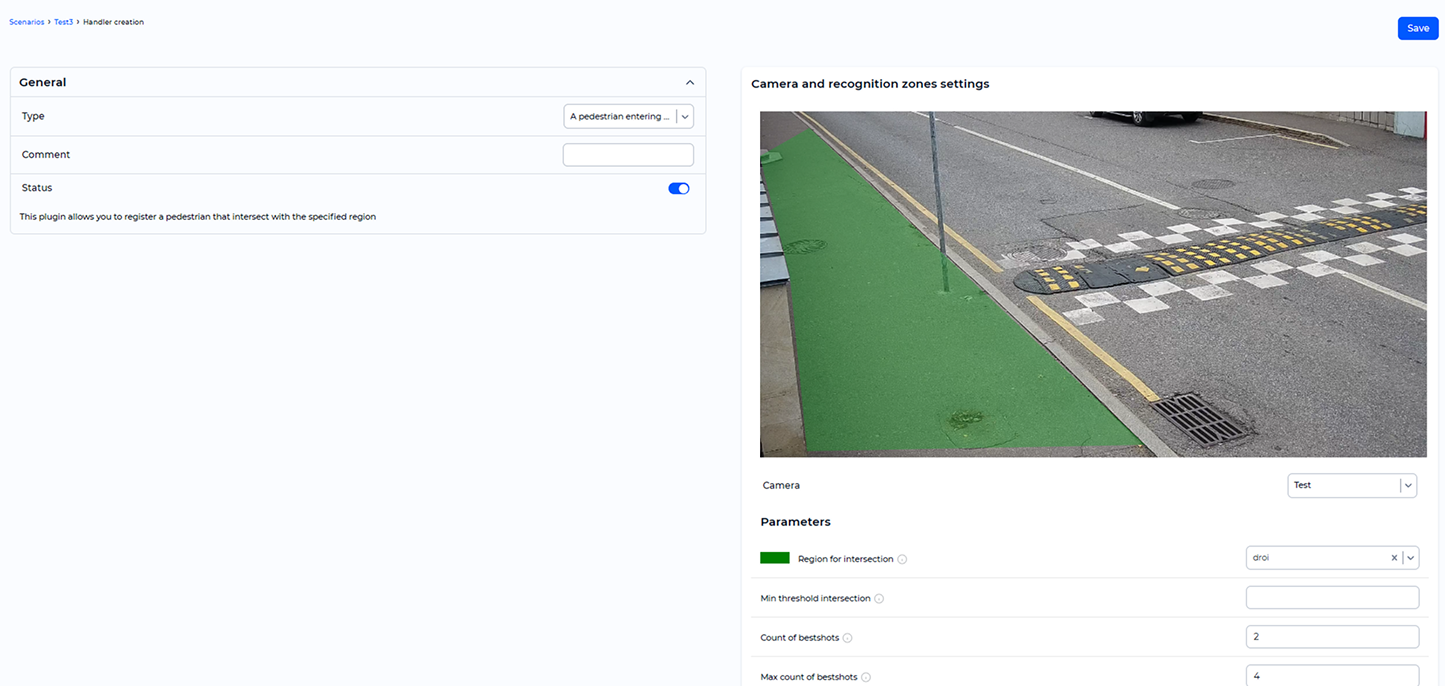Viewport: 1445px width, 686px height.
Task: Open the Scenarios breadcrumb link
Action: tap(26, 21)
